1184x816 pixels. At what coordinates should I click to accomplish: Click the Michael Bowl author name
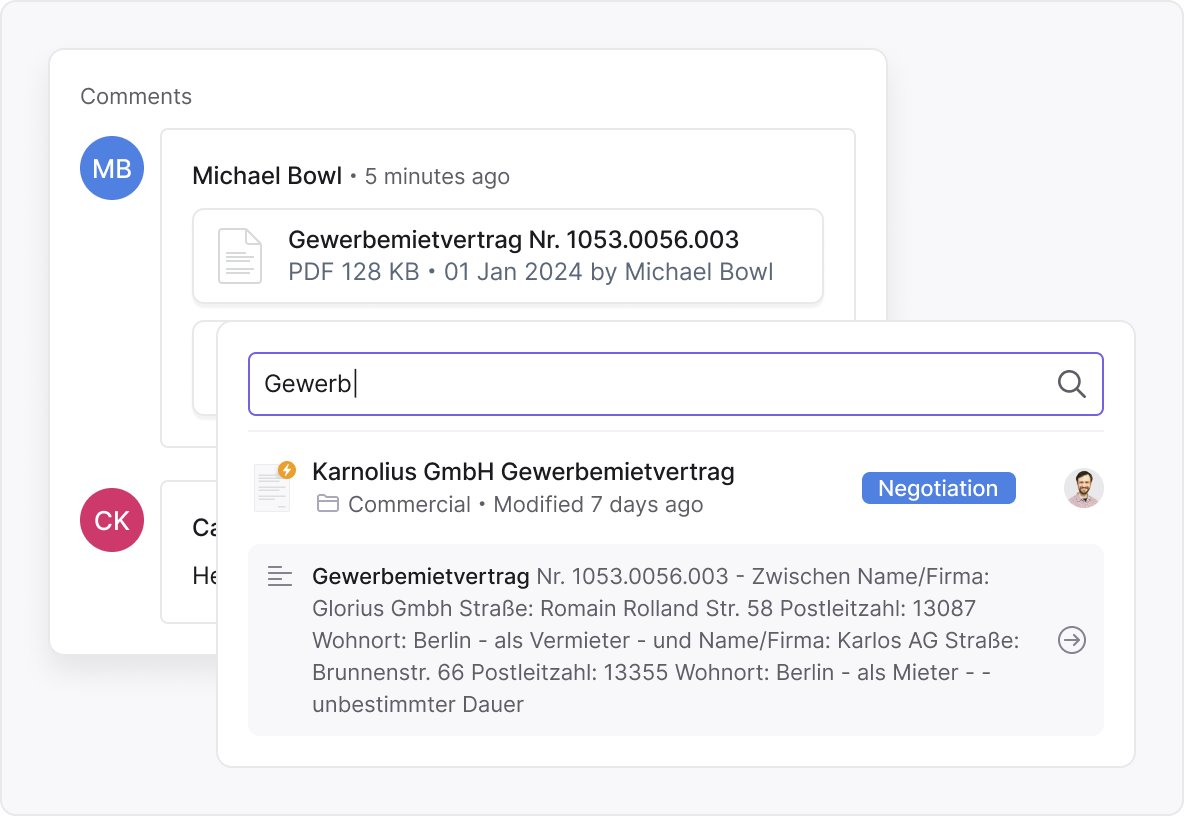[x=267, y=176]
